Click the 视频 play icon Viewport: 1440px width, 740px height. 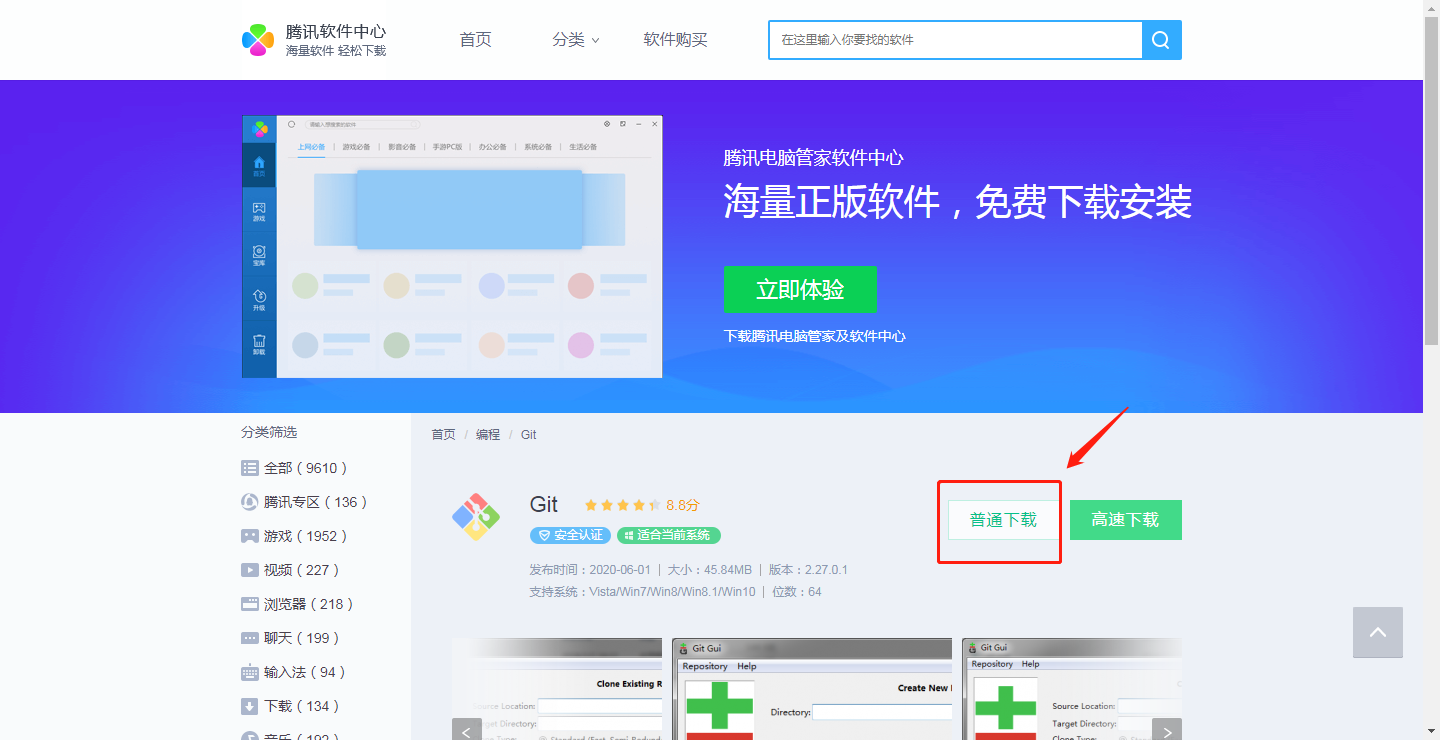[250, 570]
